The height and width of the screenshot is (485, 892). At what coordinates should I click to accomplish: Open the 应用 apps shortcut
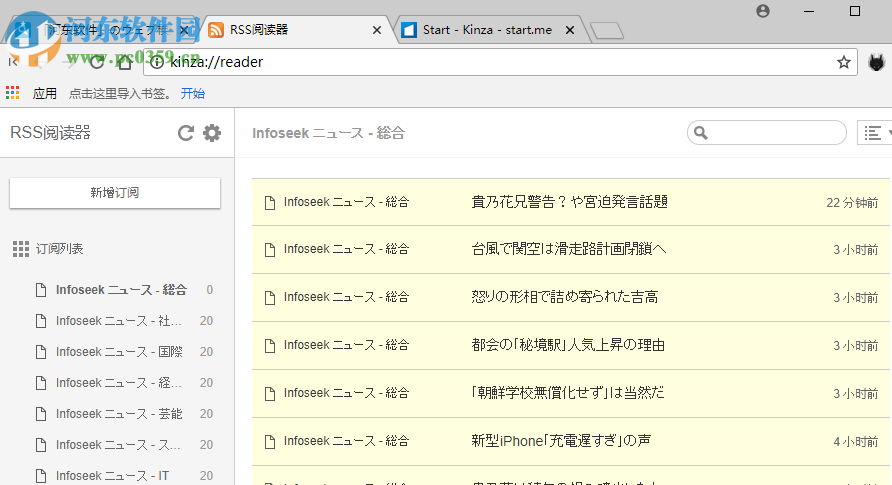(x=31, y=93)
